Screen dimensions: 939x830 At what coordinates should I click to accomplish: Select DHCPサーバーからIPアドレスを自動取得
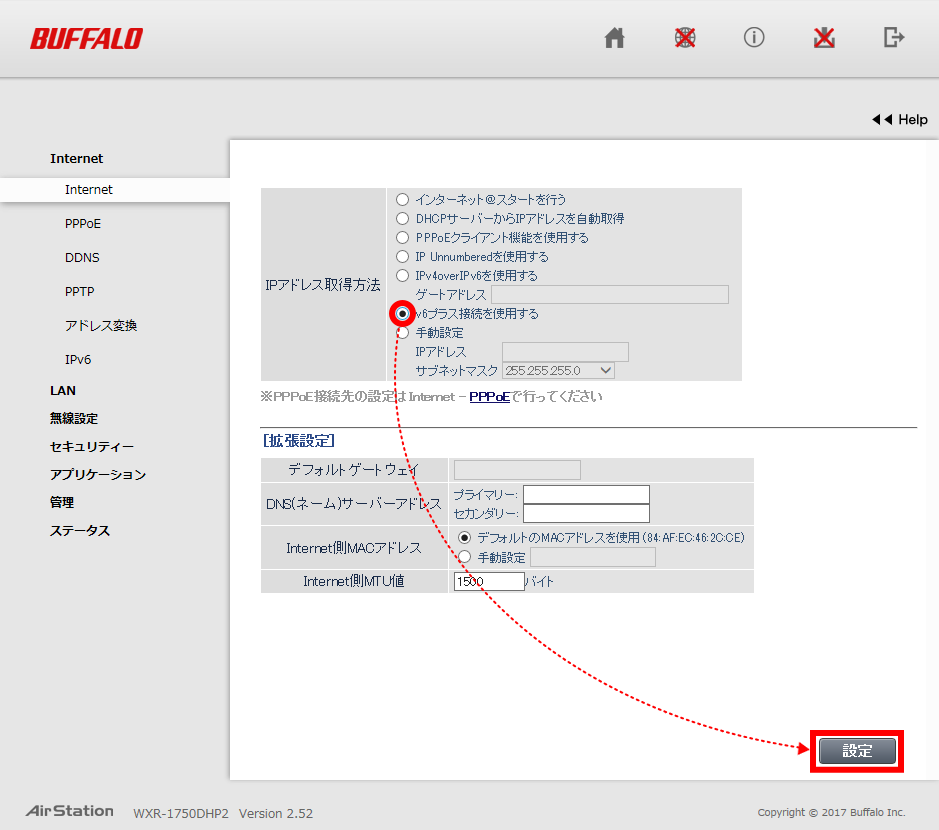click(x=401, y=218)
